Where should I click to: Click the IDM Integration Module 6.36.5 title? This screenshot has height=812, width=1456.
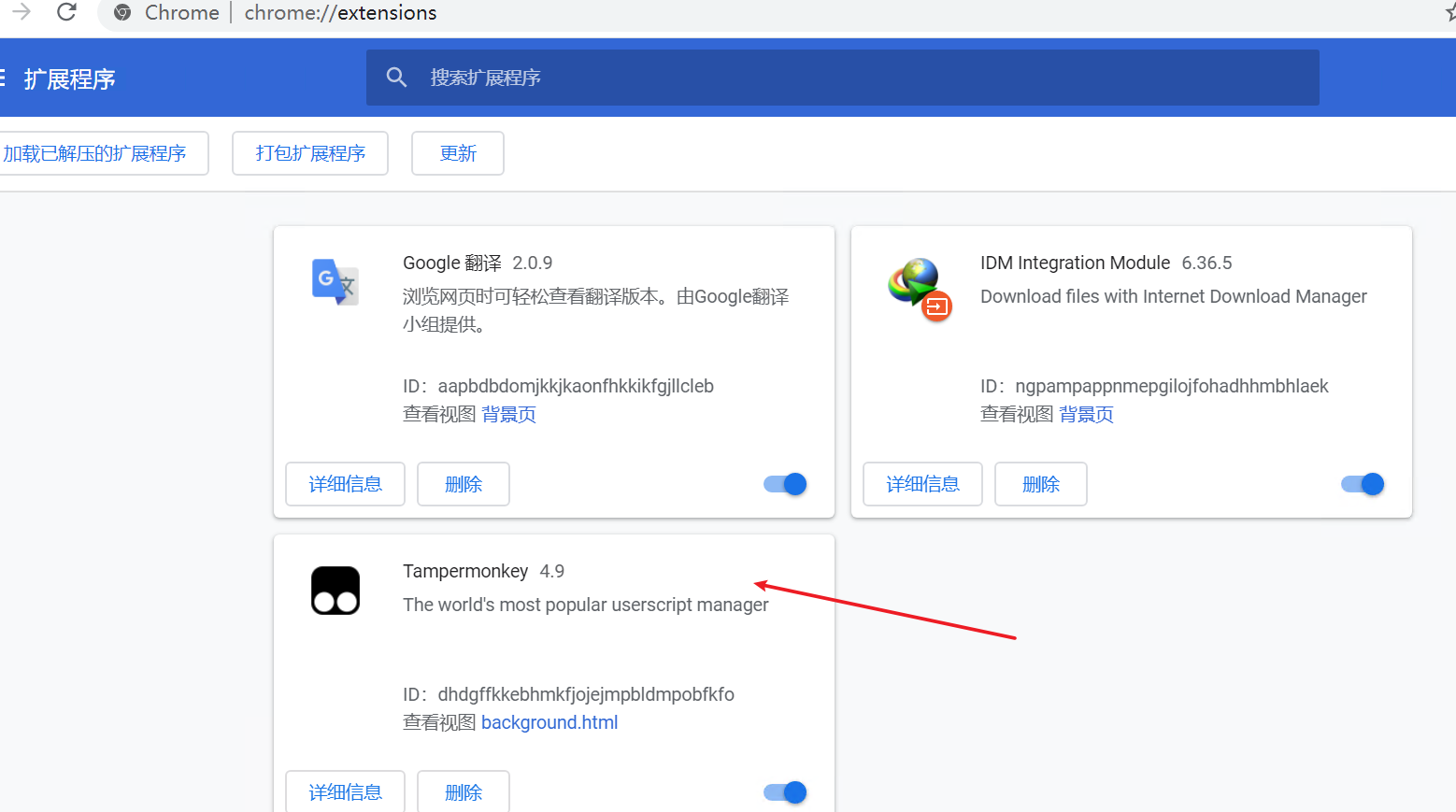pos(1106,263)
